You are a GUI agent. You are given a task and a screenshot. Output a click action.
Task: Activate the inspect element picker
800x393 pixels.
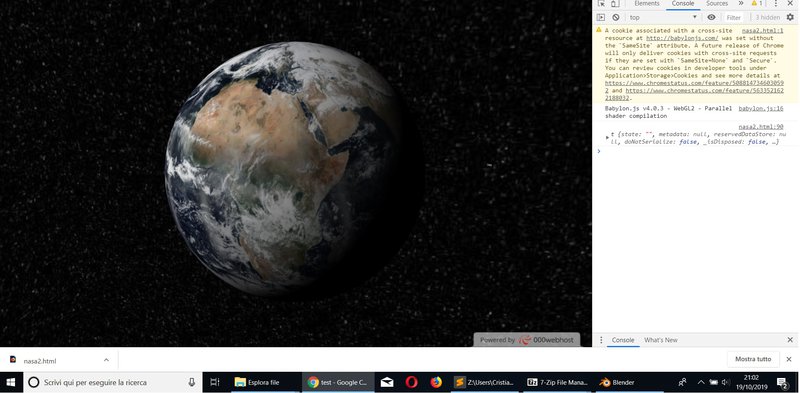601,4
